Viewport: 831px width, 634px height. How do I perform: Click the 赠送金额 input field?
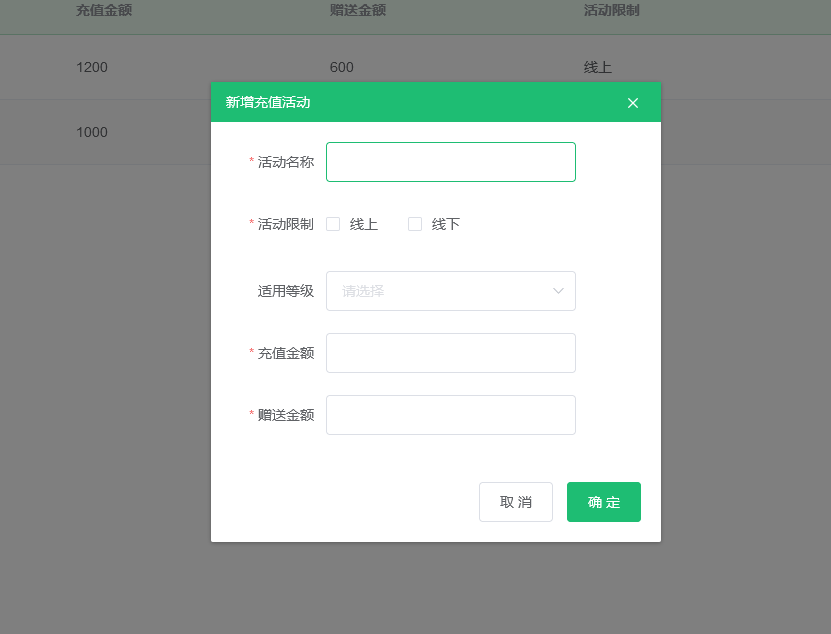point(450,414)
